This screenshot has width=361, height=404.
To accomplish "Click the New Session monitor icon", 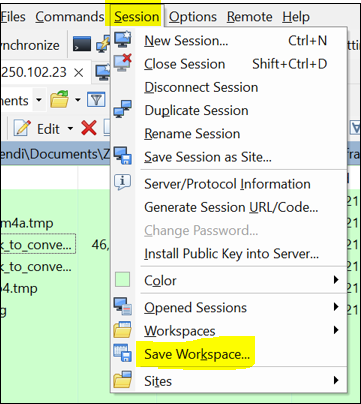I will 122,39.
